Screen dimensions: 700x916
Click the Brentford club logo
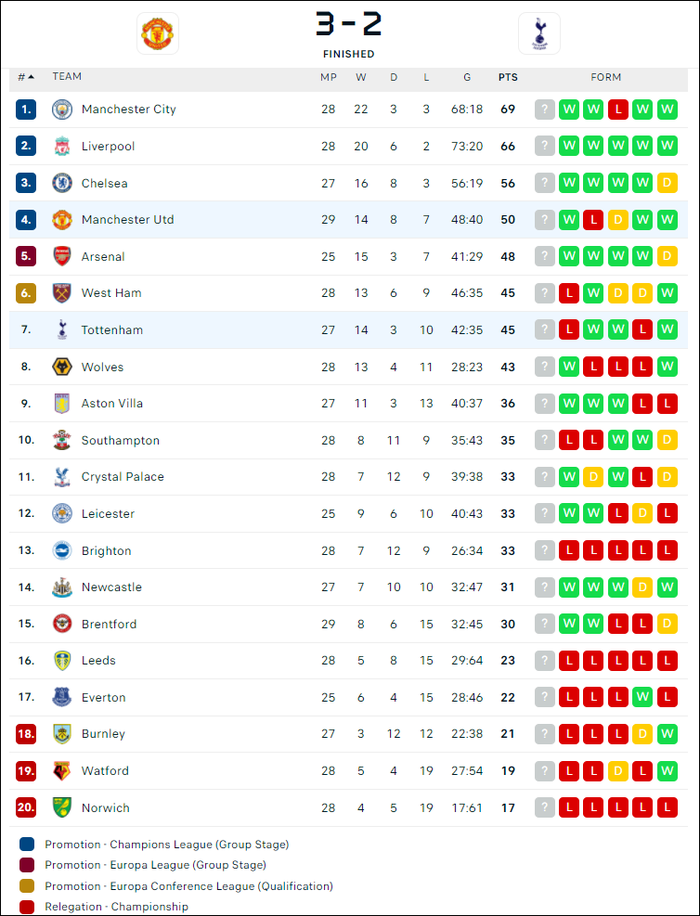pyautogui.click(x=62, y=624)
